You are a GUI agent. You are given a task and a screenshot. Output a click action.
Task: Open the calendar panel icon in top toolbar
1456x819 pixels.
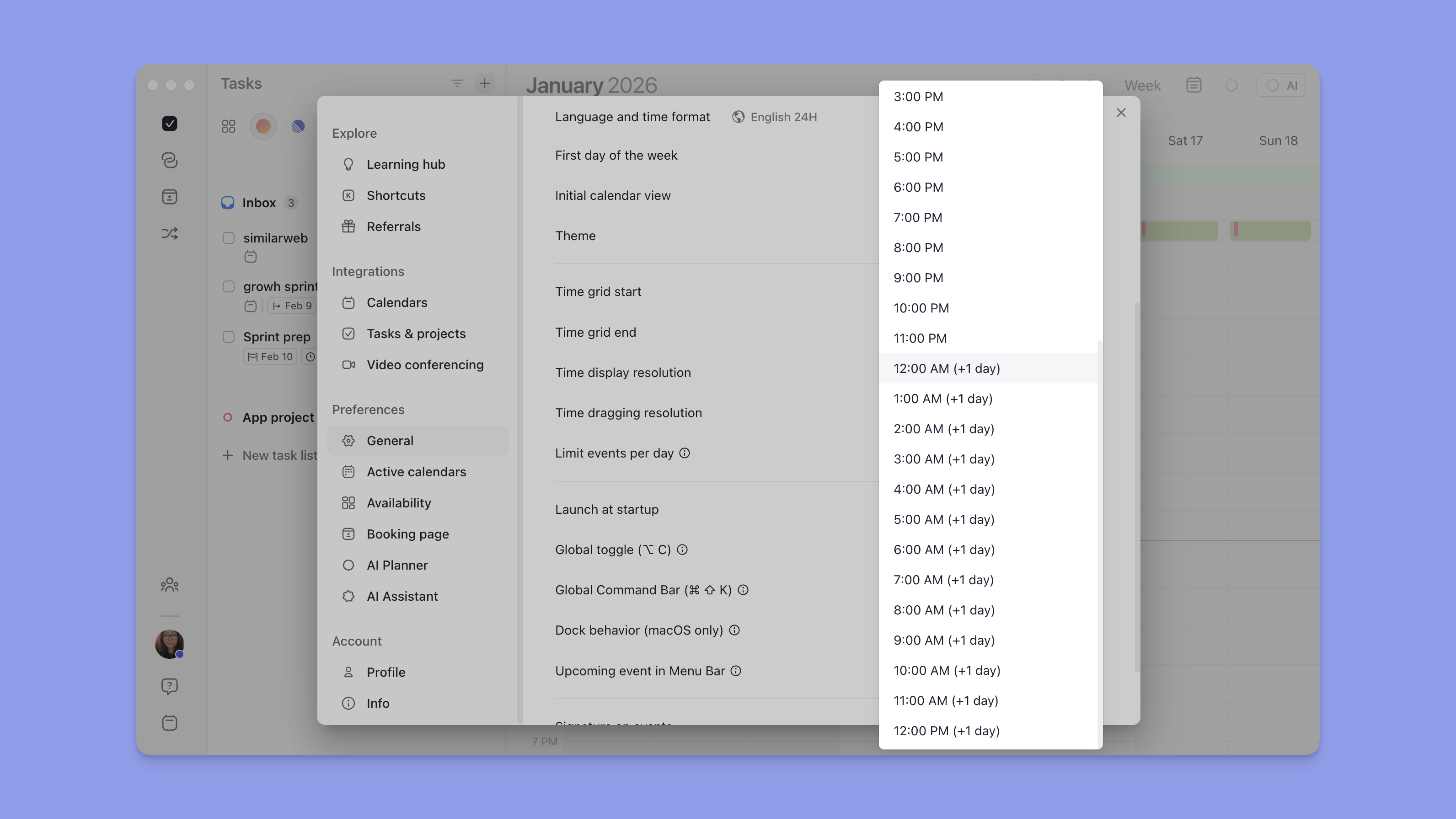[1194, 85]
